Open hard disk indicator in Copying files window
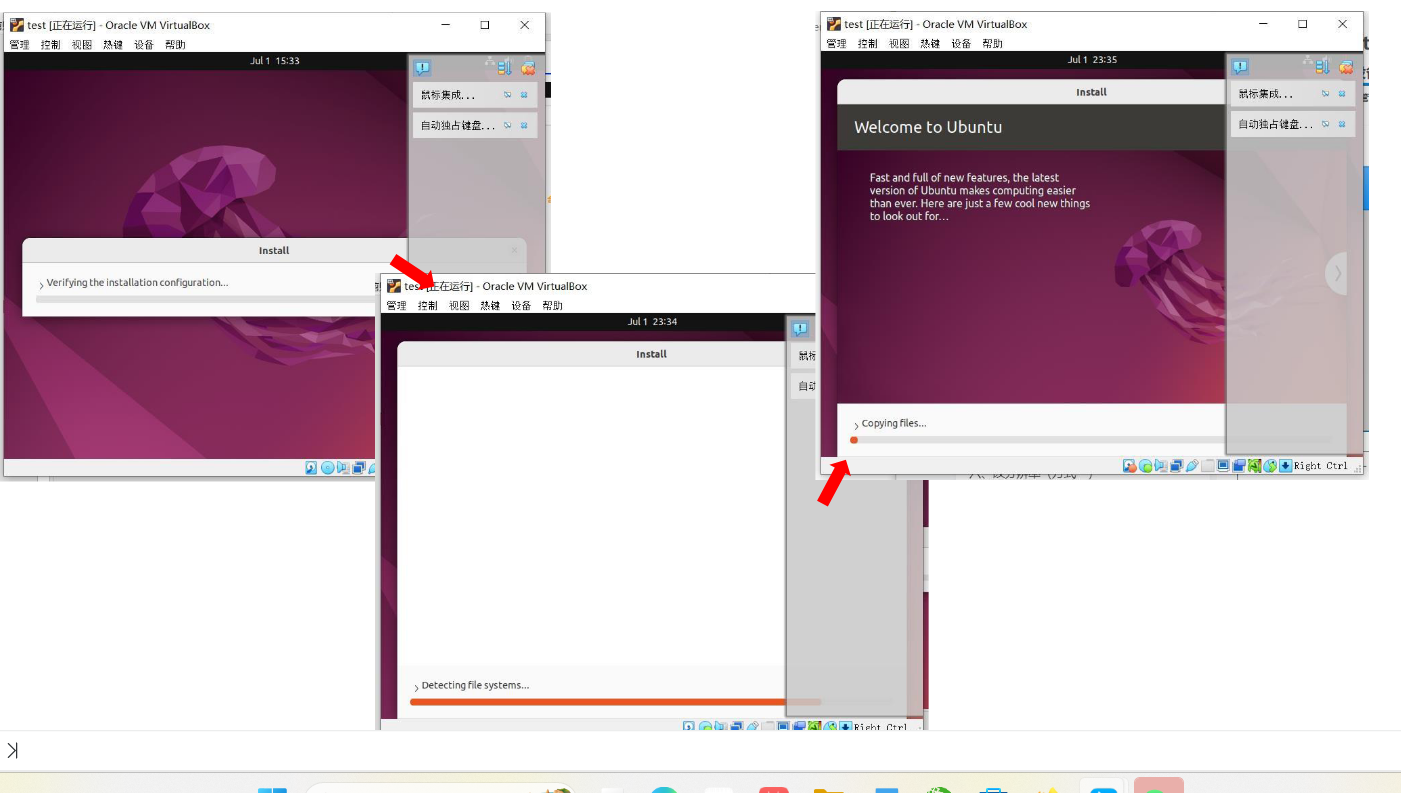 pyautogui.click(x=1130, y=466)
